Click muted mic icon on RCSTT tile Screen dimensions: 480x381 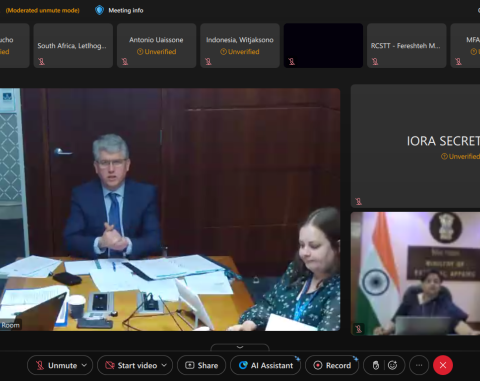click(375, 61)
